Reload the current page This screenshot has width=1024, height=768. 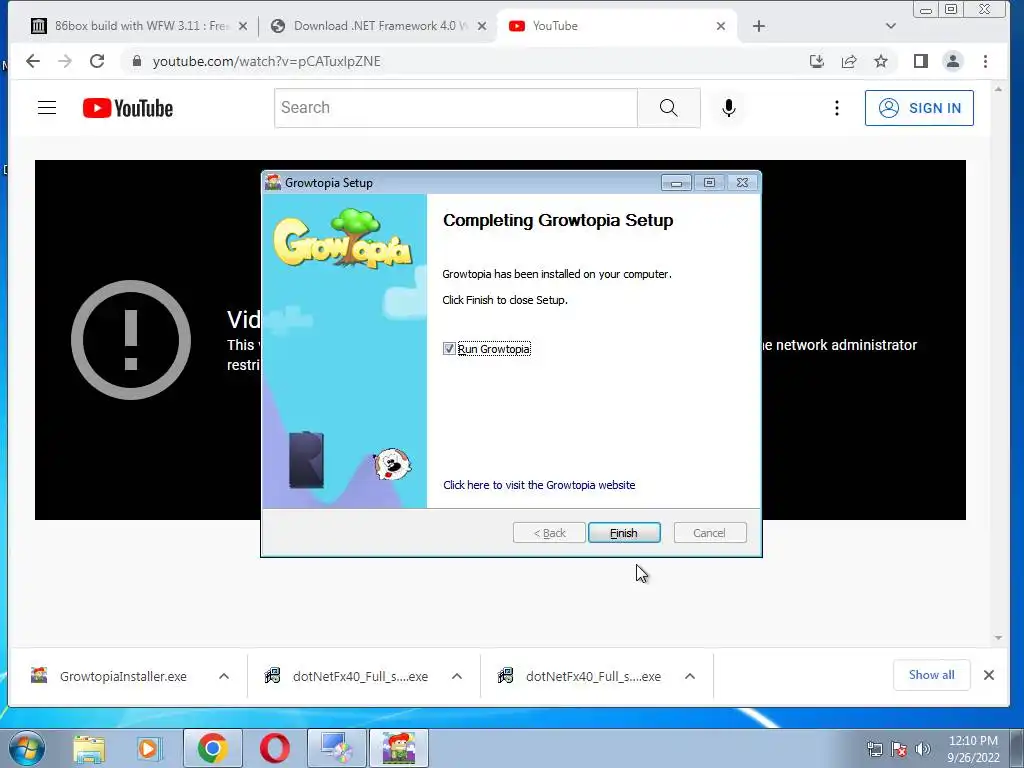tap(97, 61)
